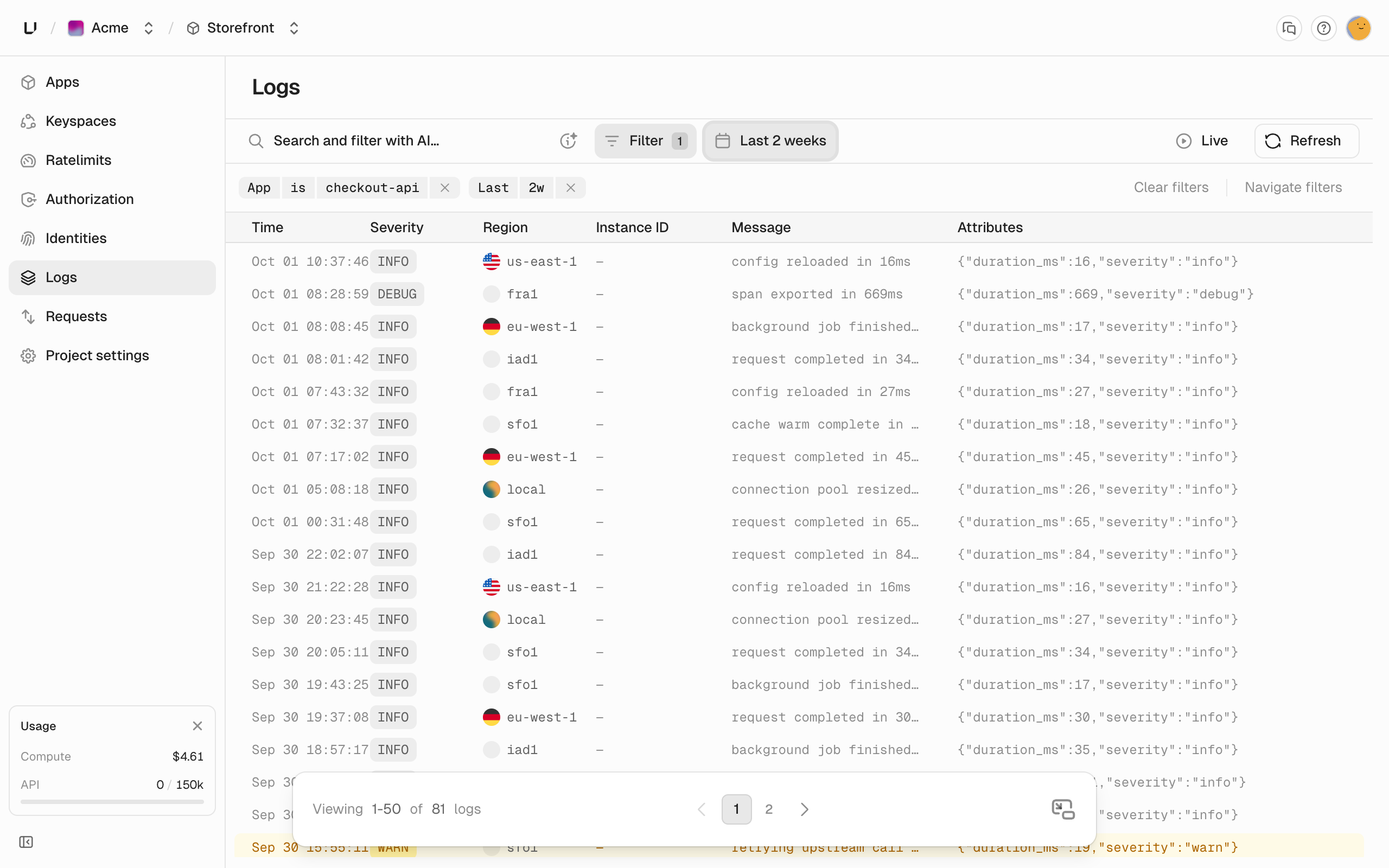1389x868 pixels.
Task: Click the compact view icon in pagination bar
Action: pyautogui.click(x=1062, y=809)
